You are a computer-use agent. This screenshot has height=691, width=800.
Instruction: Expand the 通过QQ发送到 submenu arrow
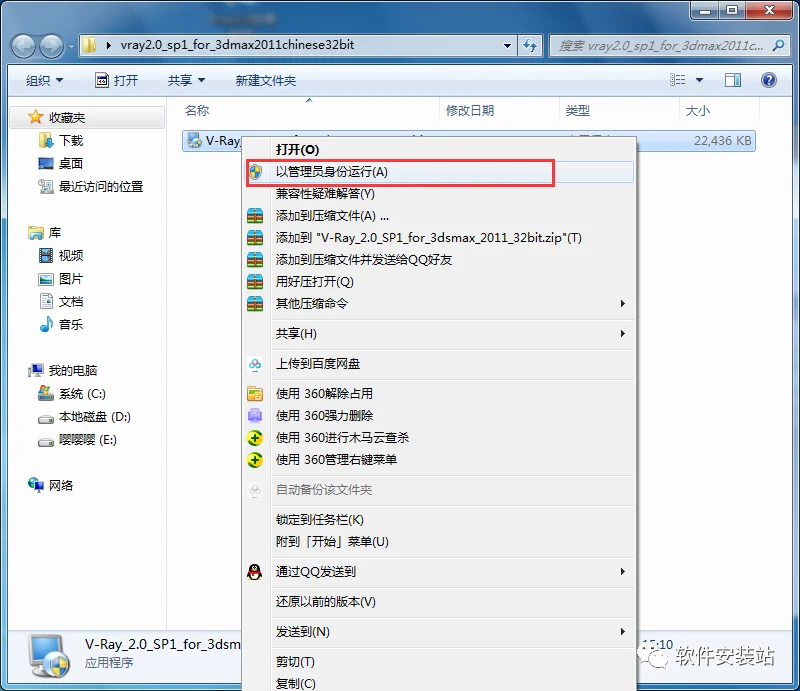(x=622, y=572)
